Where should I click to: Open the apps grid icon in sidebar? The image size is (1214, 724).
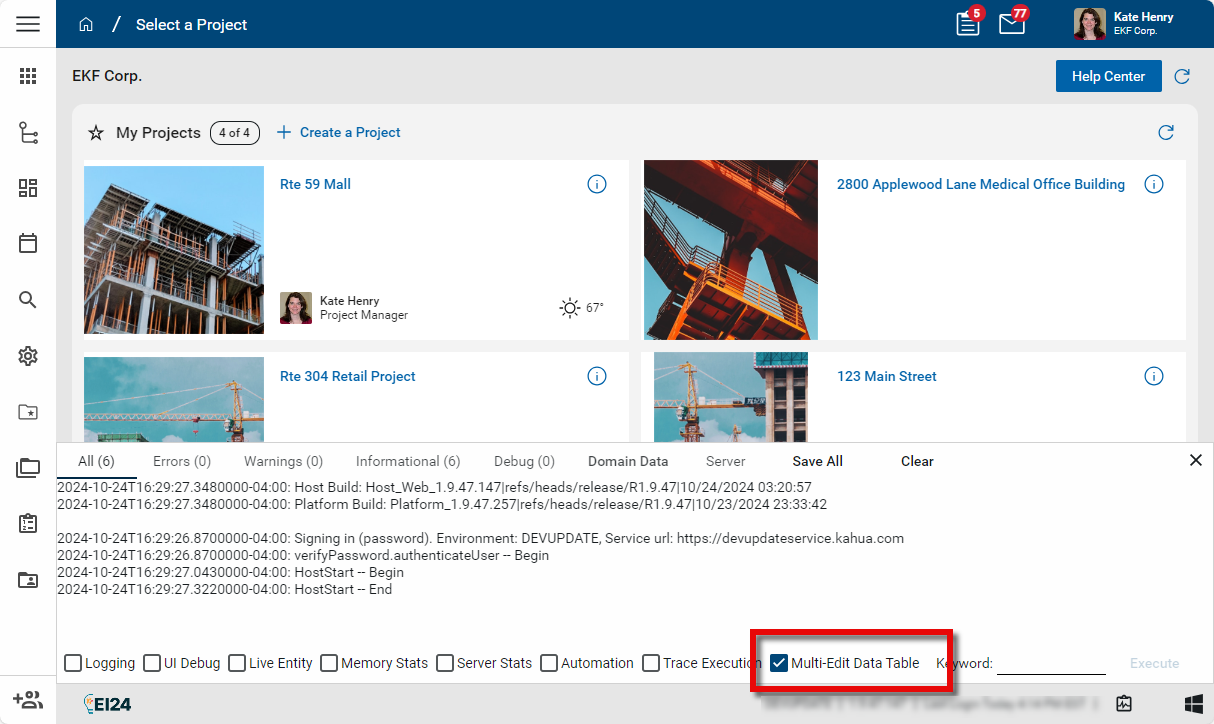[28, 76]
